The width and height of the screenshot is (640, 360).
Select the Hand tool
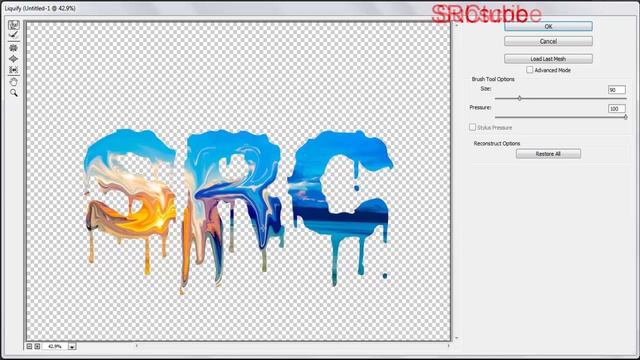click(x=13, y=82)
